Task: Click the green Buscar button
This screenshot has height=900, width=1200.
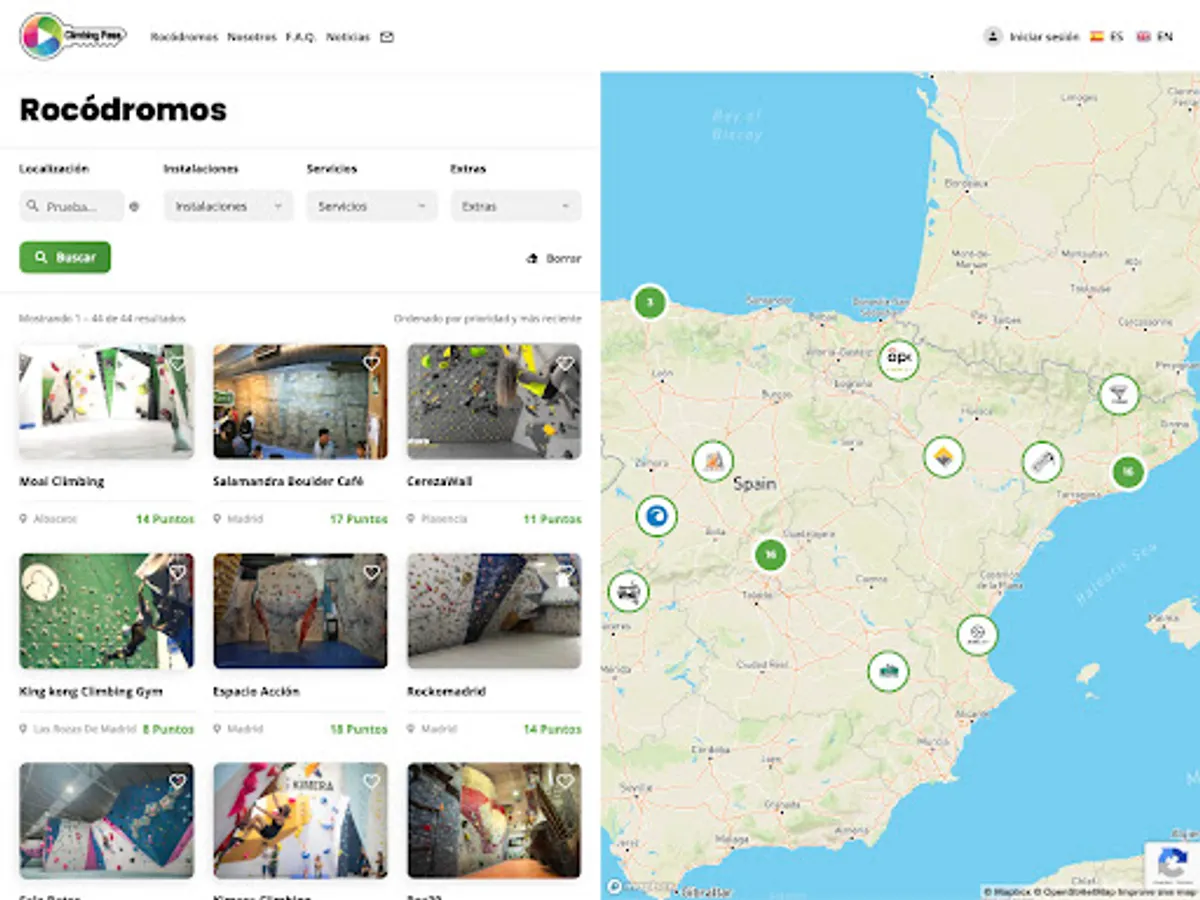Action: (x=65, y=257)
